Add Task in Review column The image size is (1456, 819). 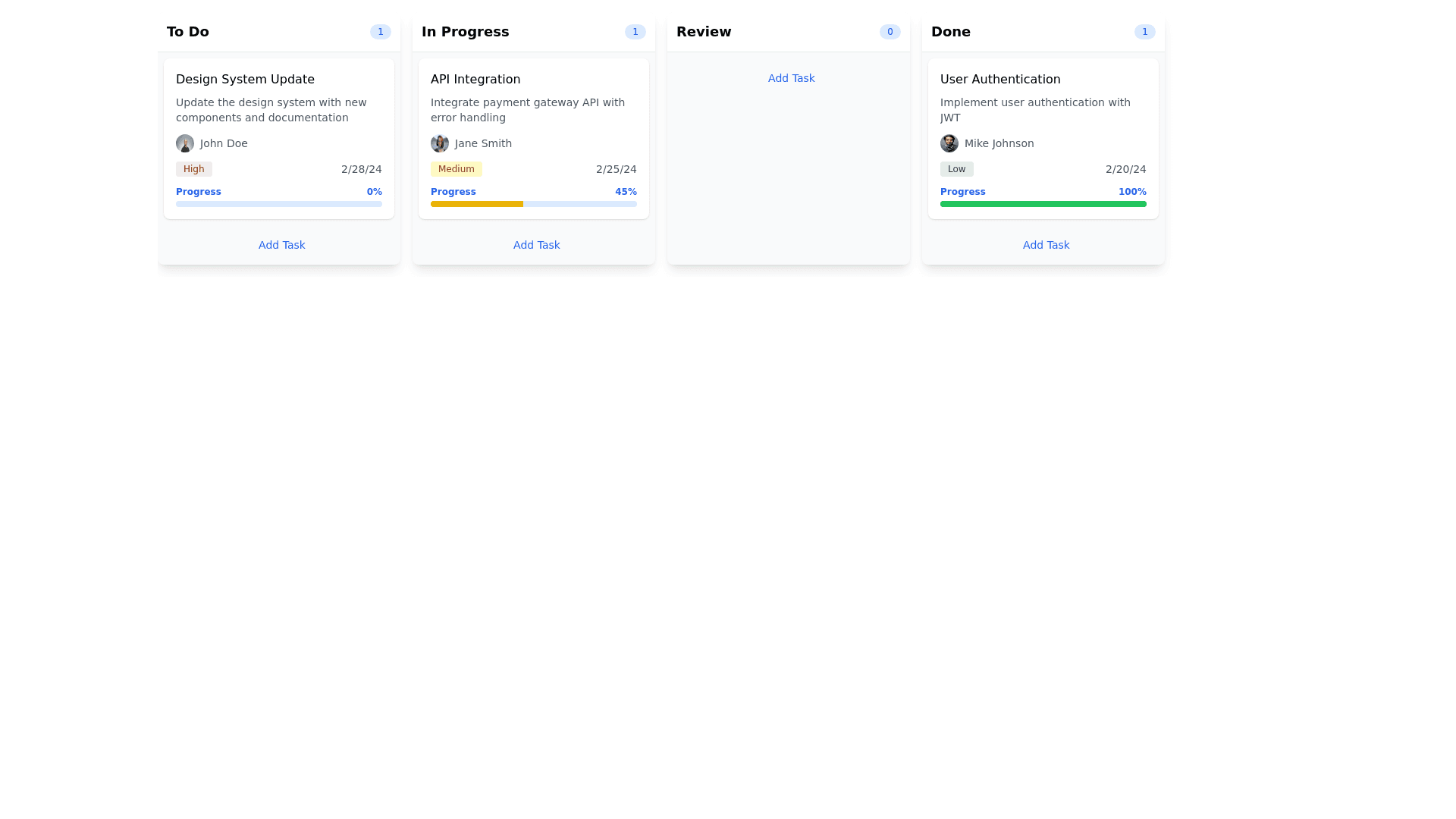(x=791, y=78)
